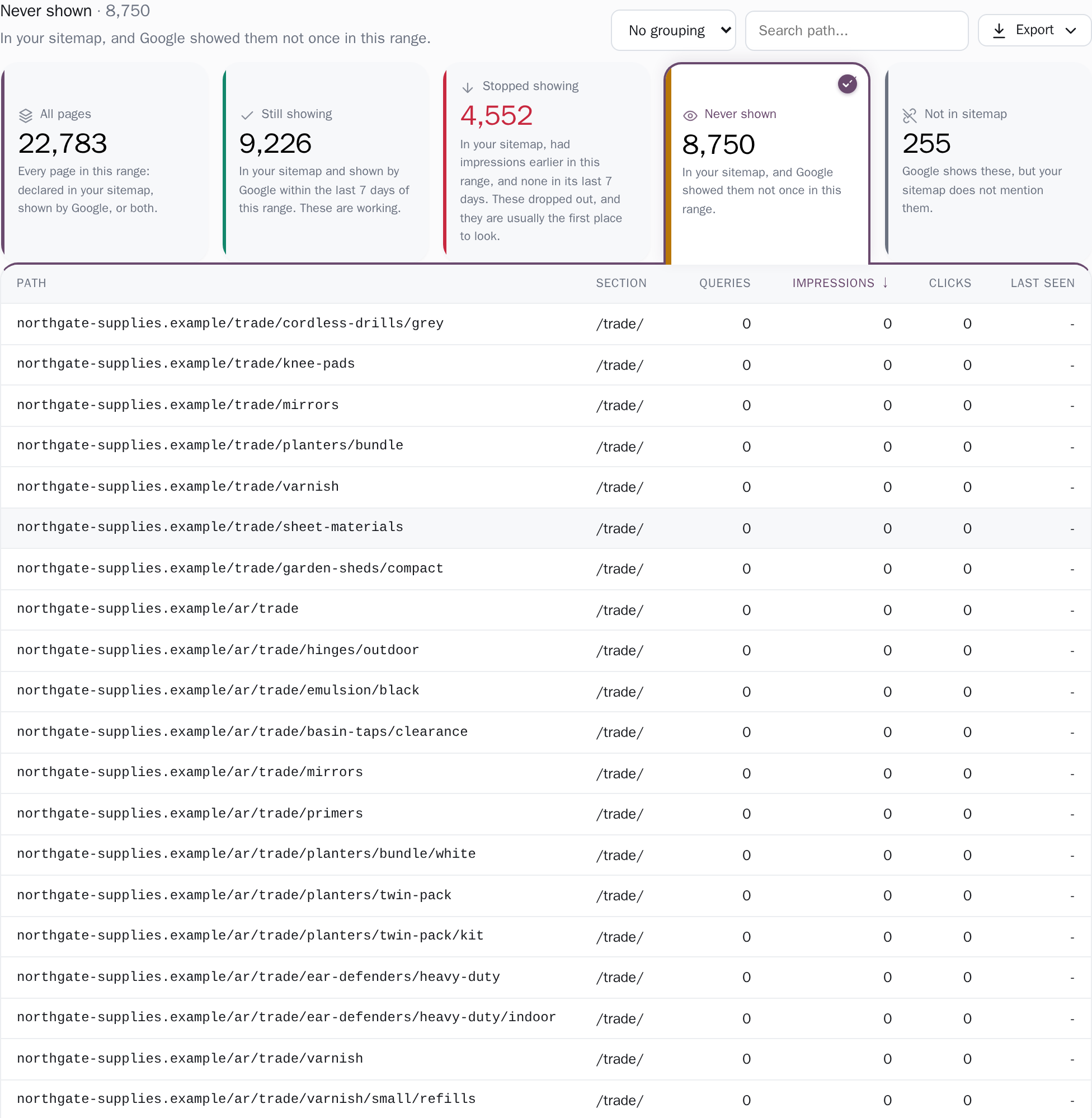Open the ar/trade/emulsion/black path
This screenshot has height=1118, width=1092.
(x=218, y=690)
